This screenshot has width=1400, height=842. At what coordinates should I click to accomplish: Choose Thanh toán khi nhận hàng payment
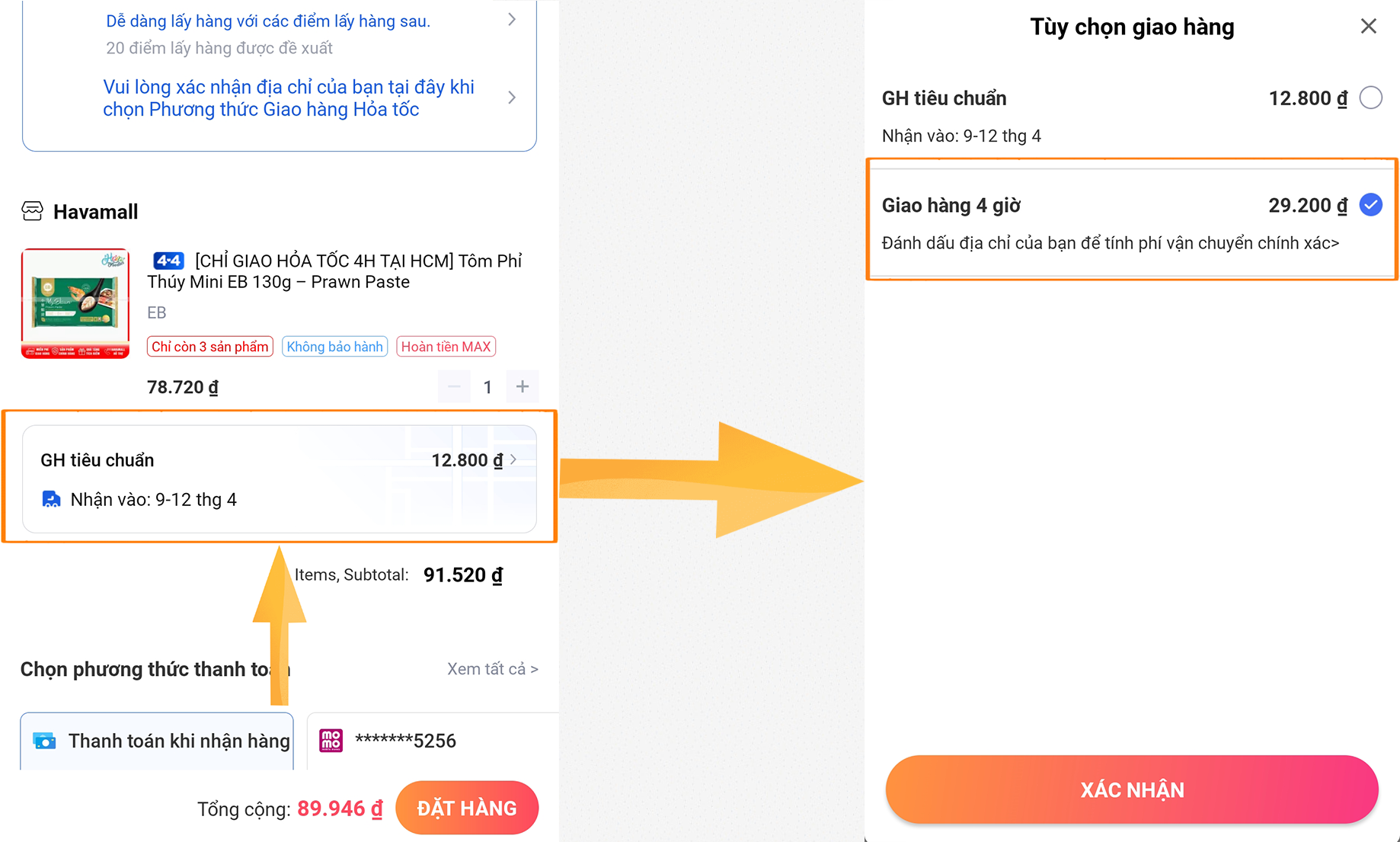(157, 741)
